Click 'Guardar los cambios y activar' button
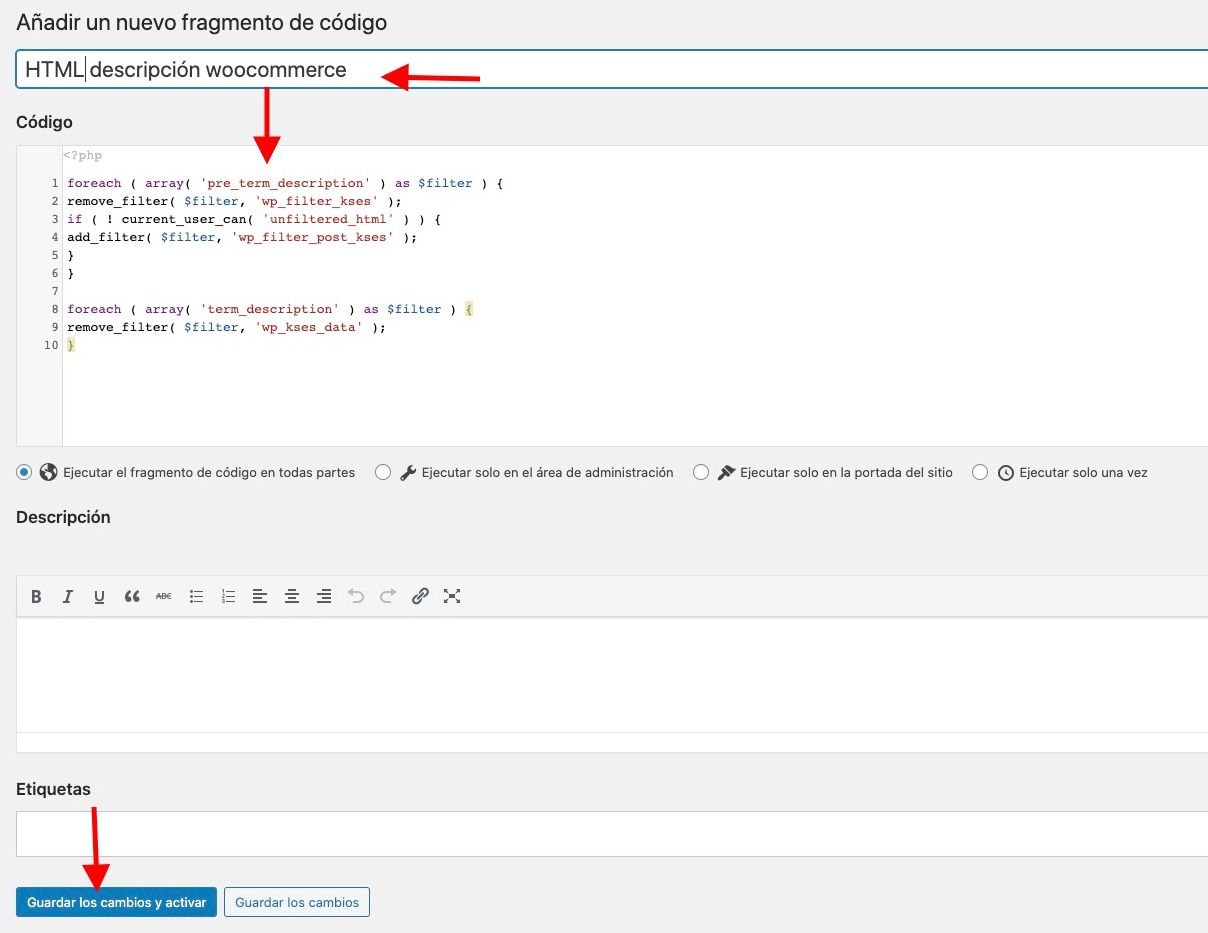 116,902
